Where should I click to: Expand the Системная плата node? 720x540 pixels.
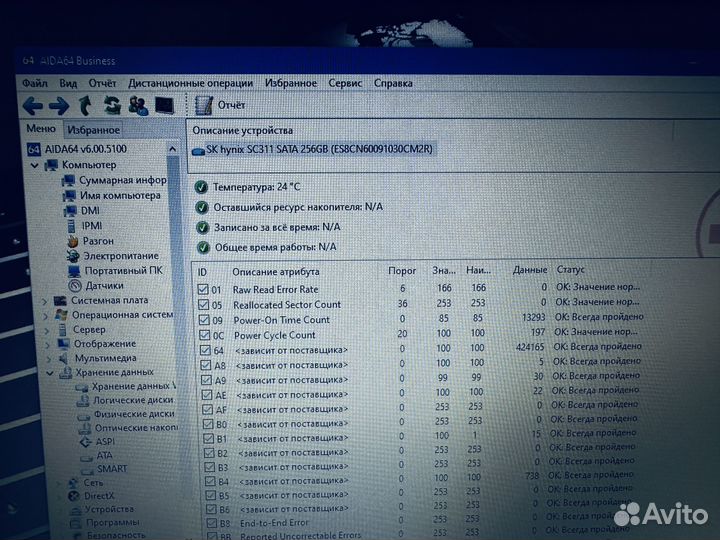click(x=45, y=301)
